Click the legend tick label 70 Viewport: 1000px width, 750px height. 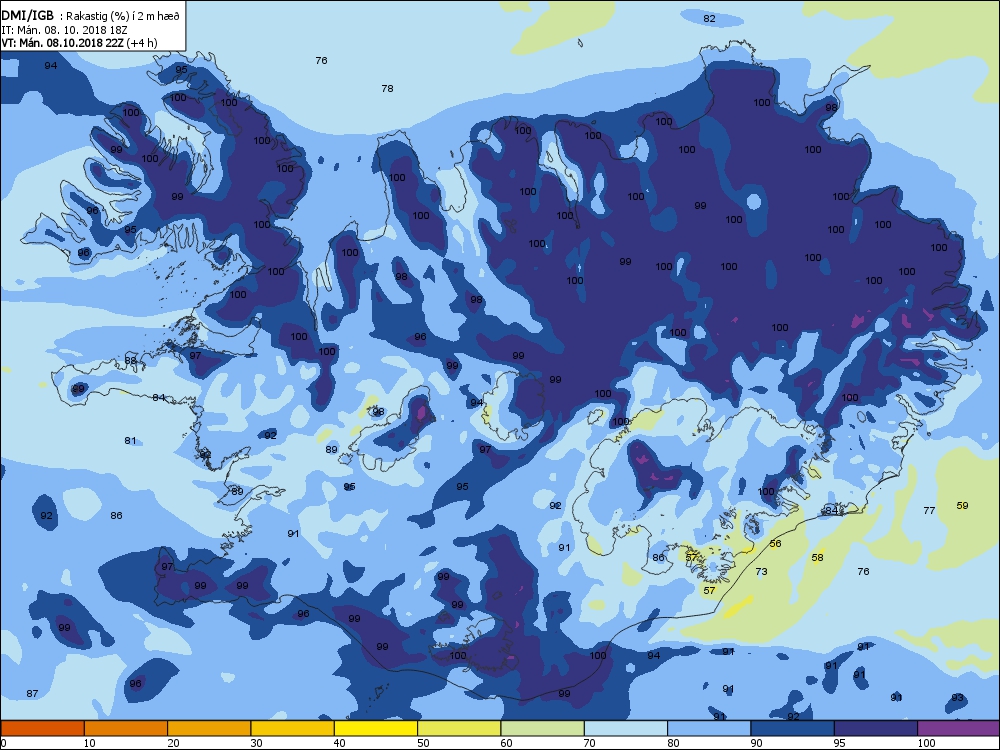tap(589, 743)
